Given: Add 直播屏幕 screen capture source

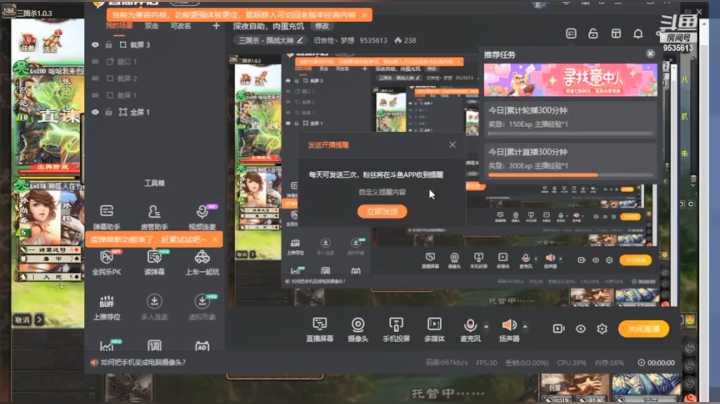Looking at the screenshot, I should [x=320, y=329].
